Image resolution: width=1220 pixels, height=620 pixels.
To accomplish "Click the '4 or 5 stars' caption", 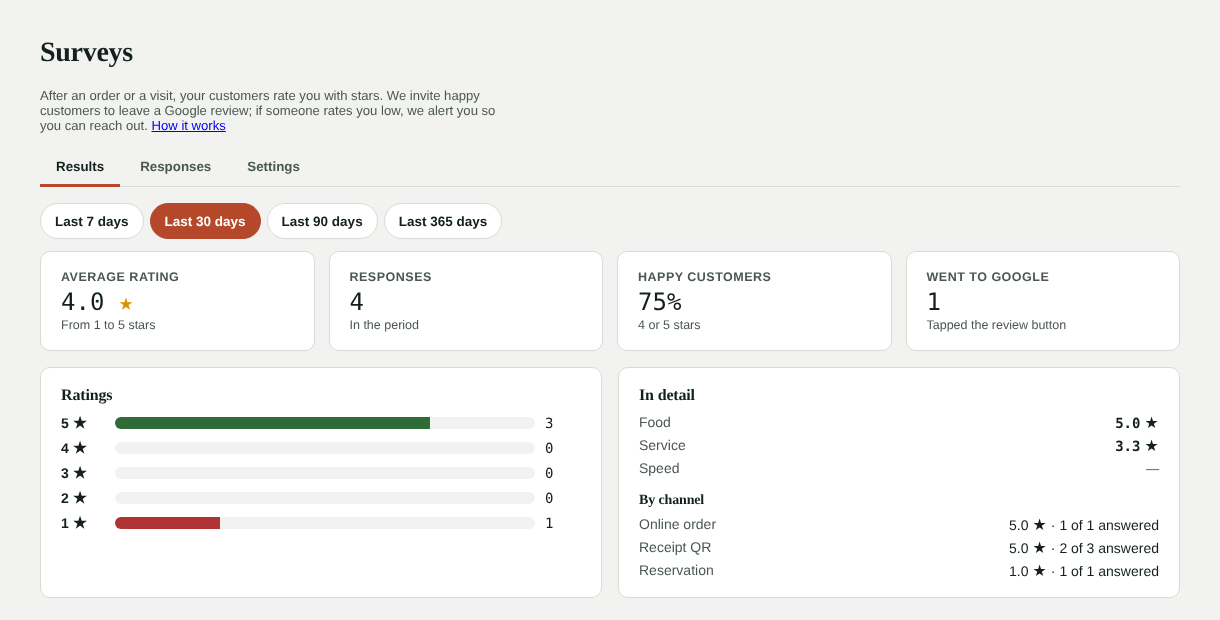I will [669, 325].
